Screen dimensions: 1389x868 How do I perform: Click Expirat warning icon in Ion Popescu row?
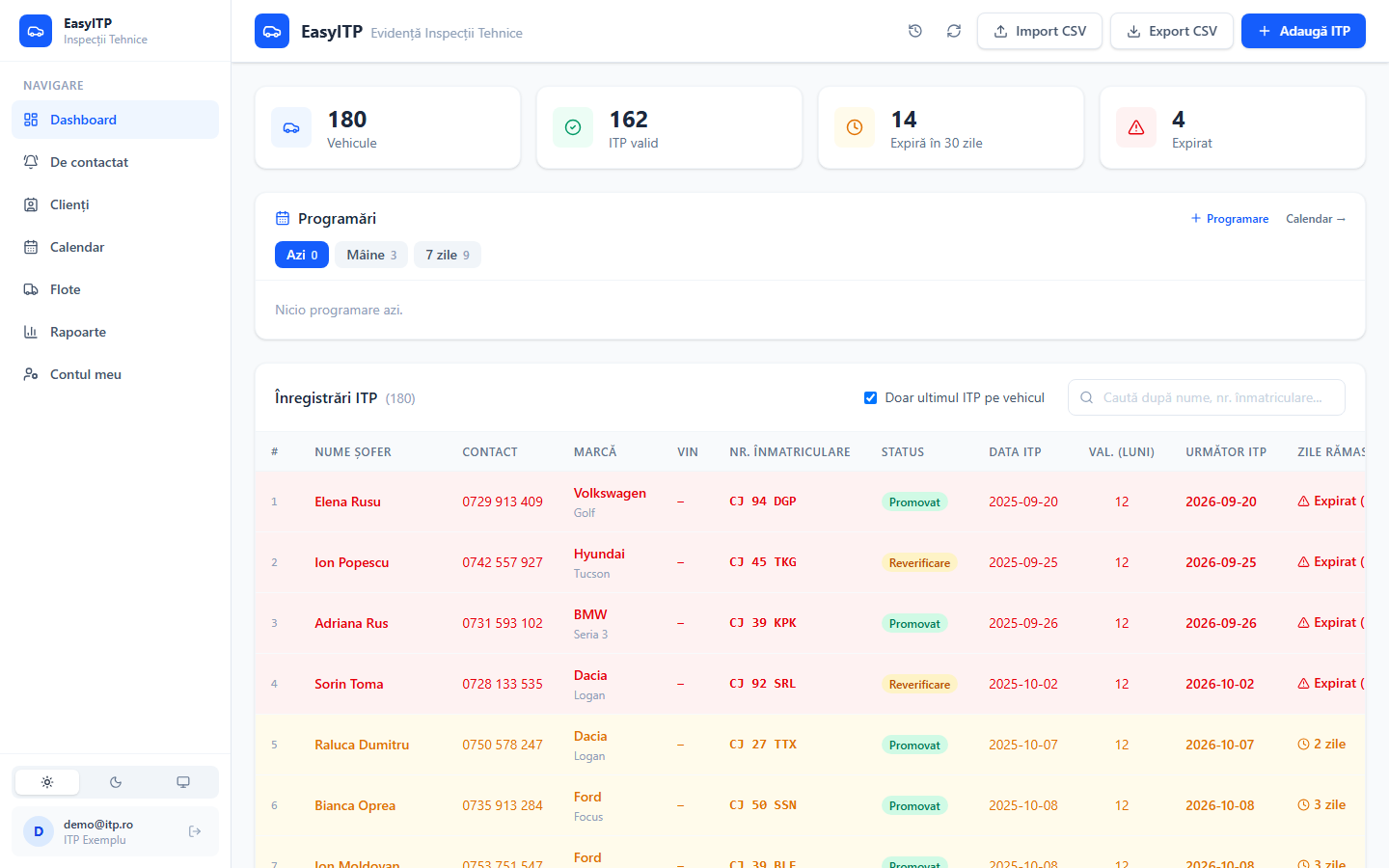(1304, 562)
